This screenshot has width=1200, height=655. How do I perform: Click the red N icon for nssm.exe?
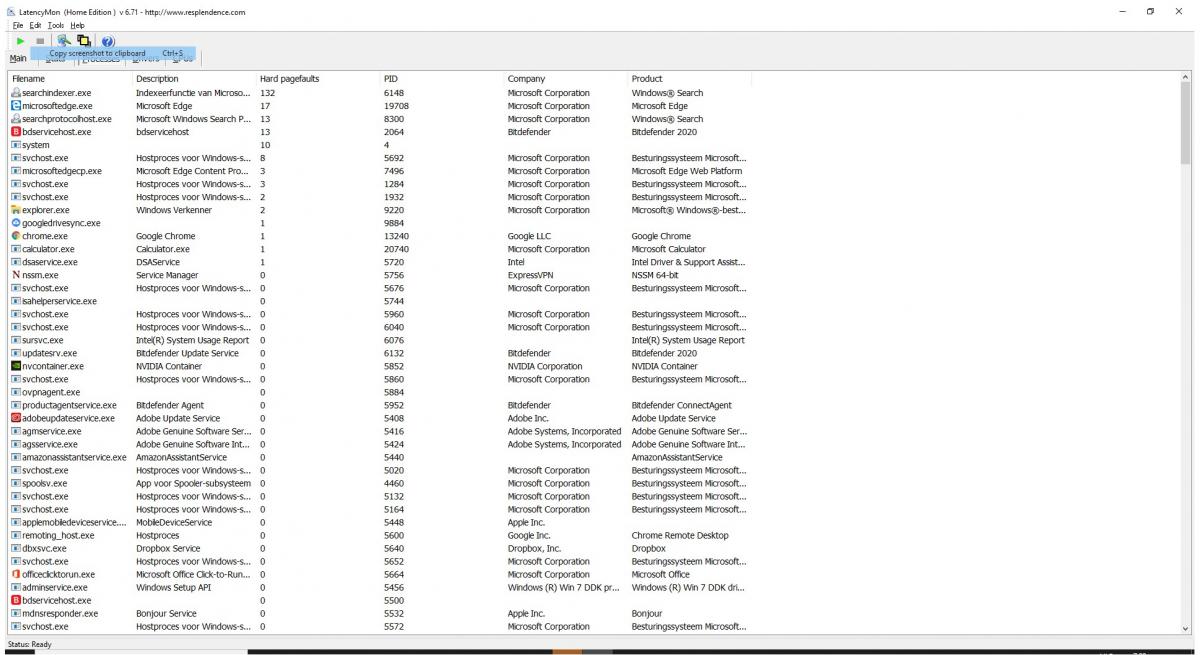[x=16, y=275]
